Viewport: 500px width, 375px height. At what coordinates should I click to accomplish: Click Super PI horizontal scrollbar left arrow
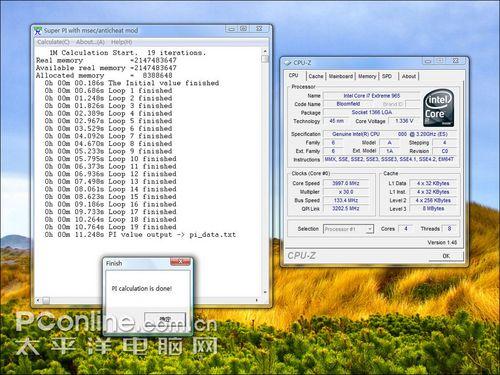[38, 300]
